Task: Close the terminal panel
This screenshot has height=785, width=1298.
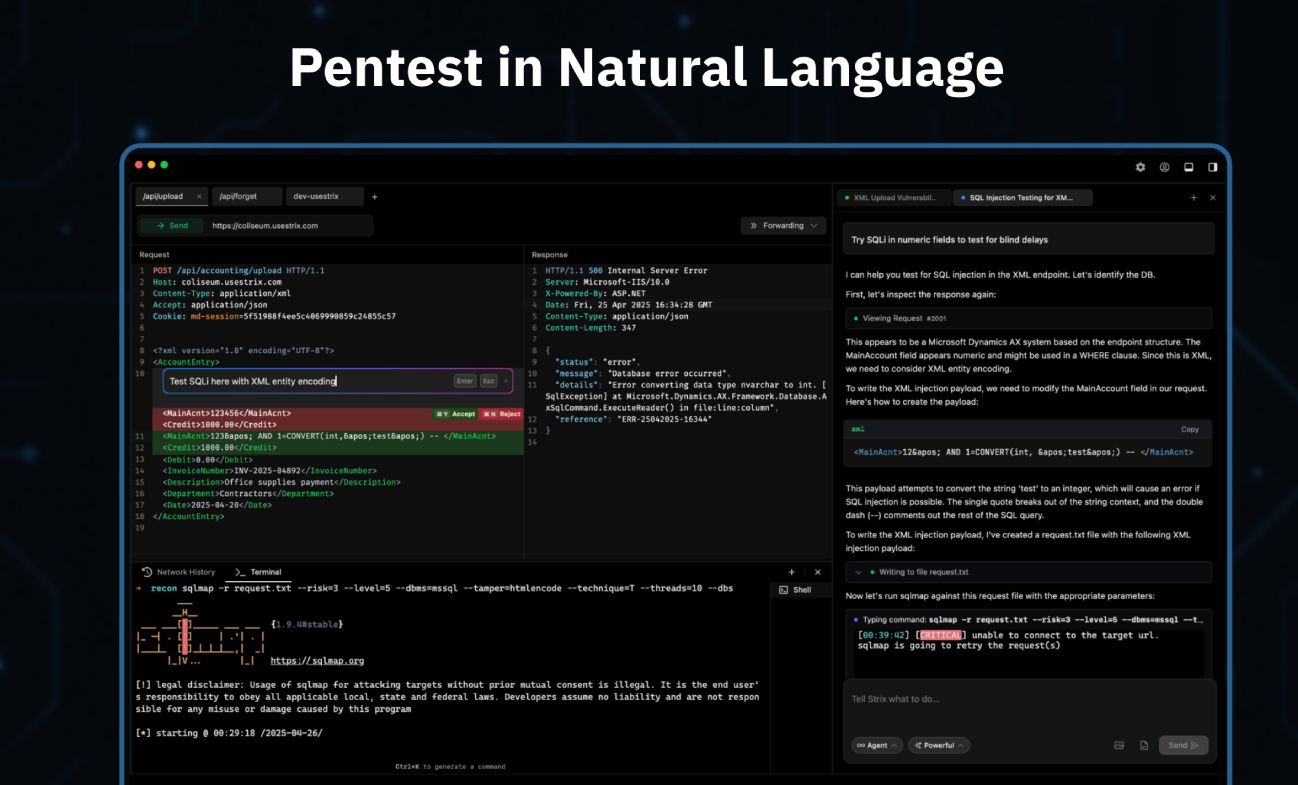Action: pyautogui.click(x=818, y=572)
